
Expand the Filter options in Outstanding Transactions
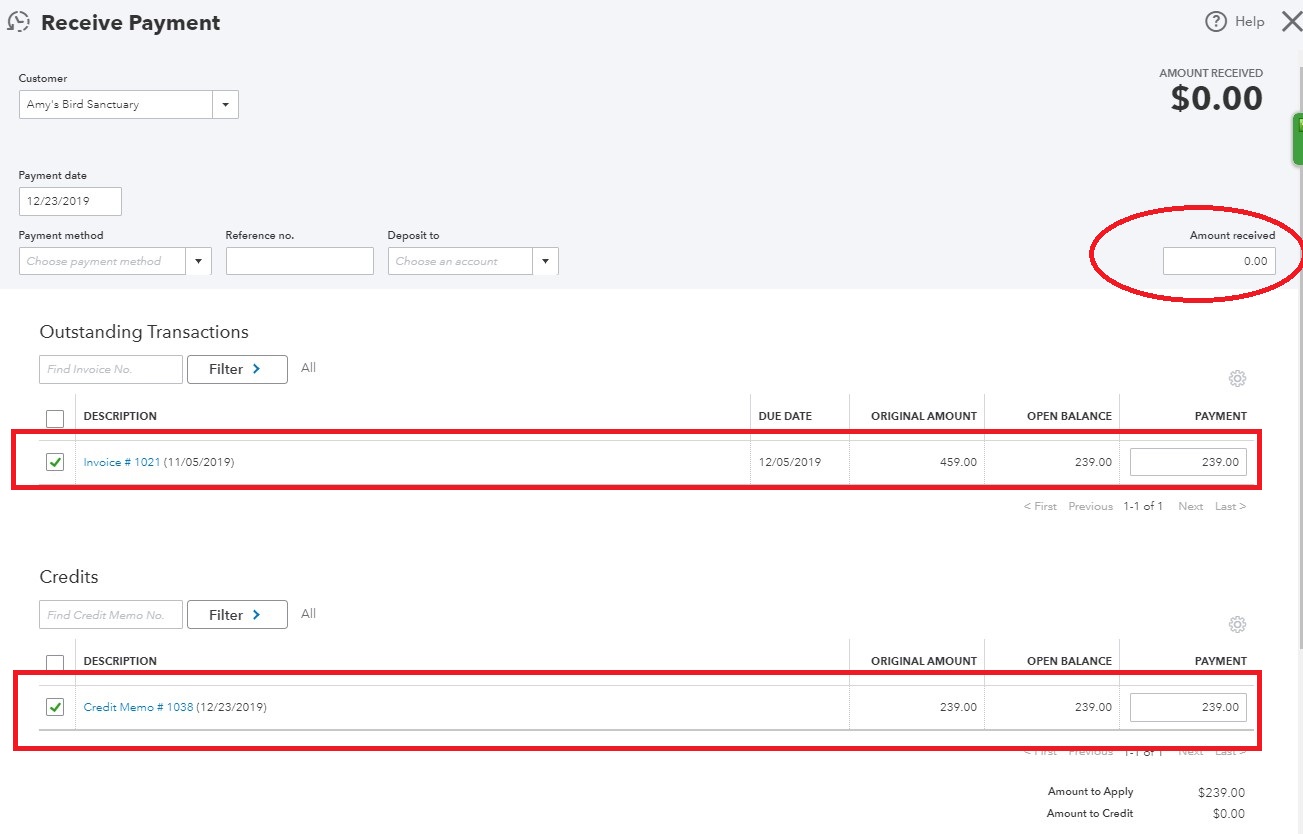pos(237,369)
